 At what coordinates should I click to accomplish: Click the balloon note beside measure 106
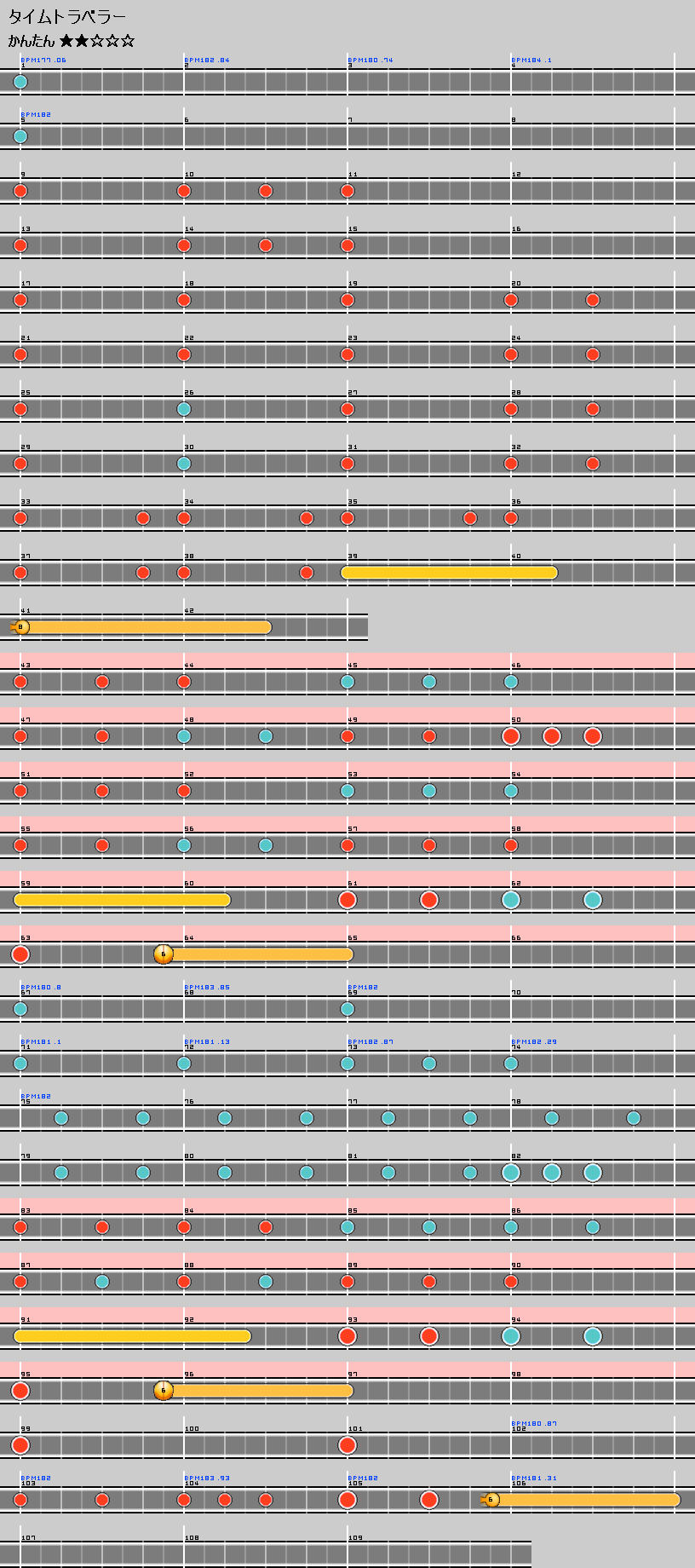click(491, 1500)
